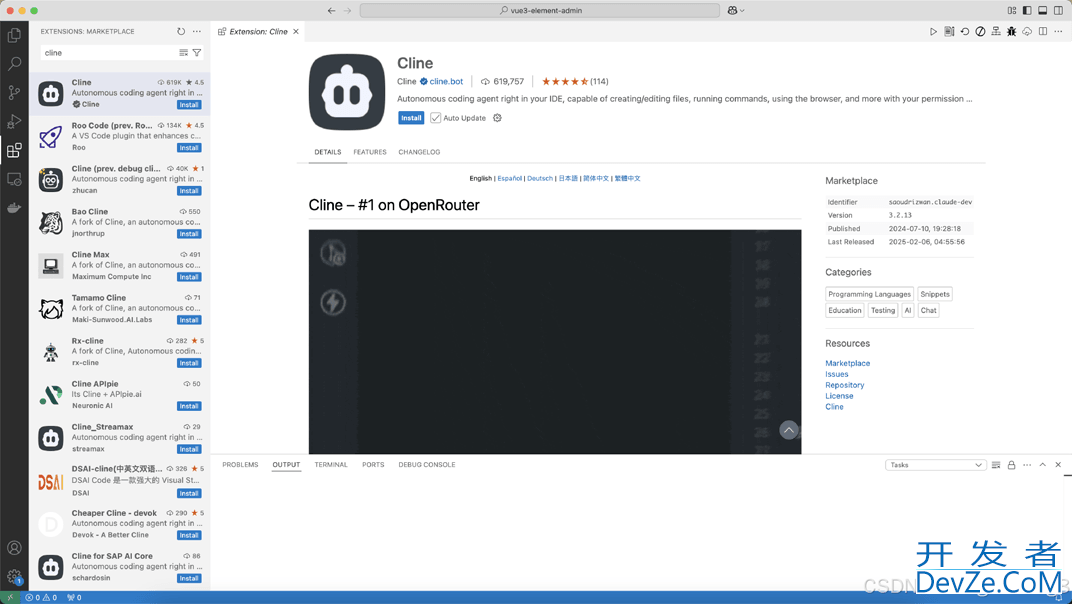Open the Issues resource link

click(x=836, y=374)
